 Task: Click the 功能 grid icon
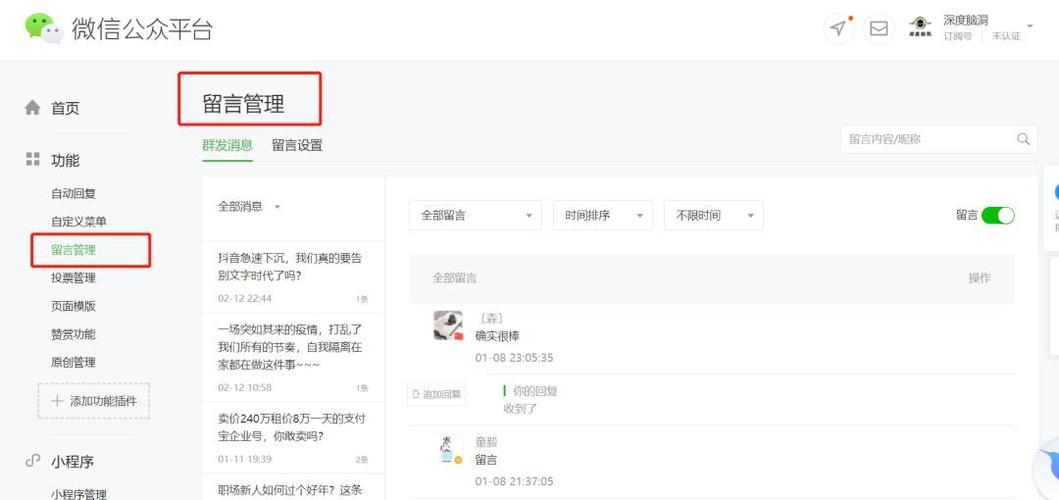click(x=33, y=160)
